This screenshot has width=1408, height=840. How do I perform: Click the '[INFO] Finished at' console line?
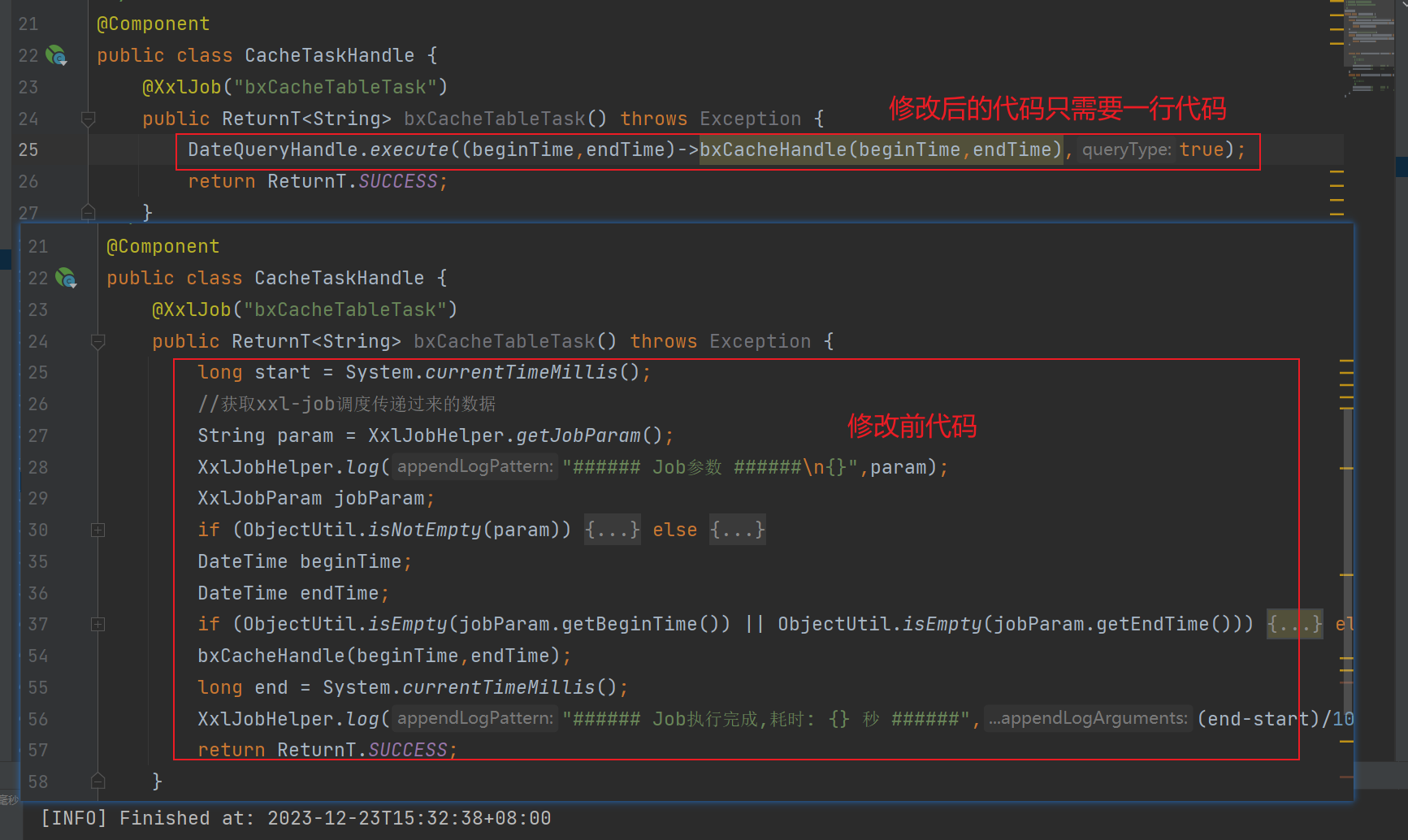coord(296,818)
